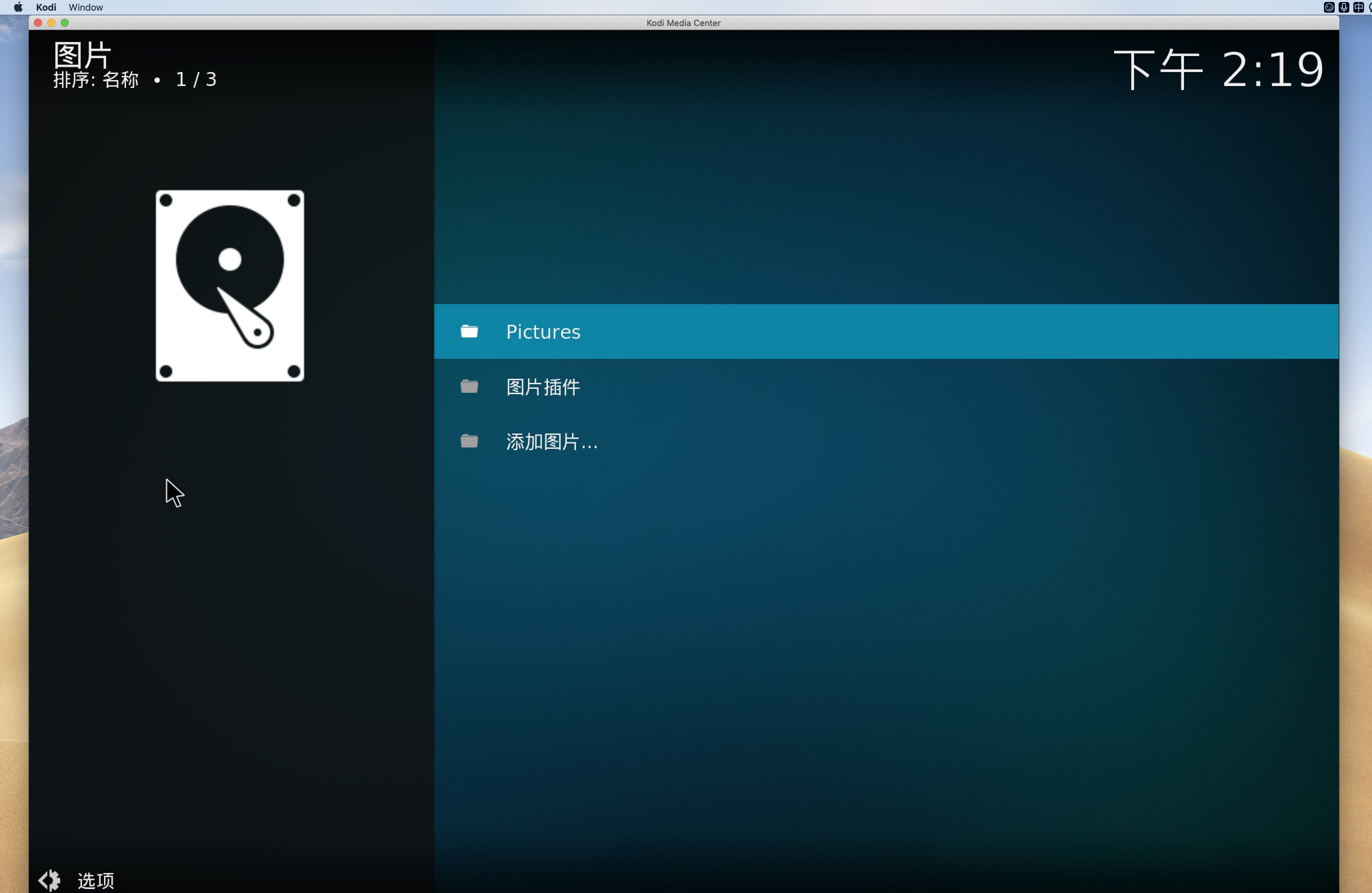Click the 下午 2:19 clock
Image resolution: width=1372 pixels, height=893 pixels.
click(1218, 70)
